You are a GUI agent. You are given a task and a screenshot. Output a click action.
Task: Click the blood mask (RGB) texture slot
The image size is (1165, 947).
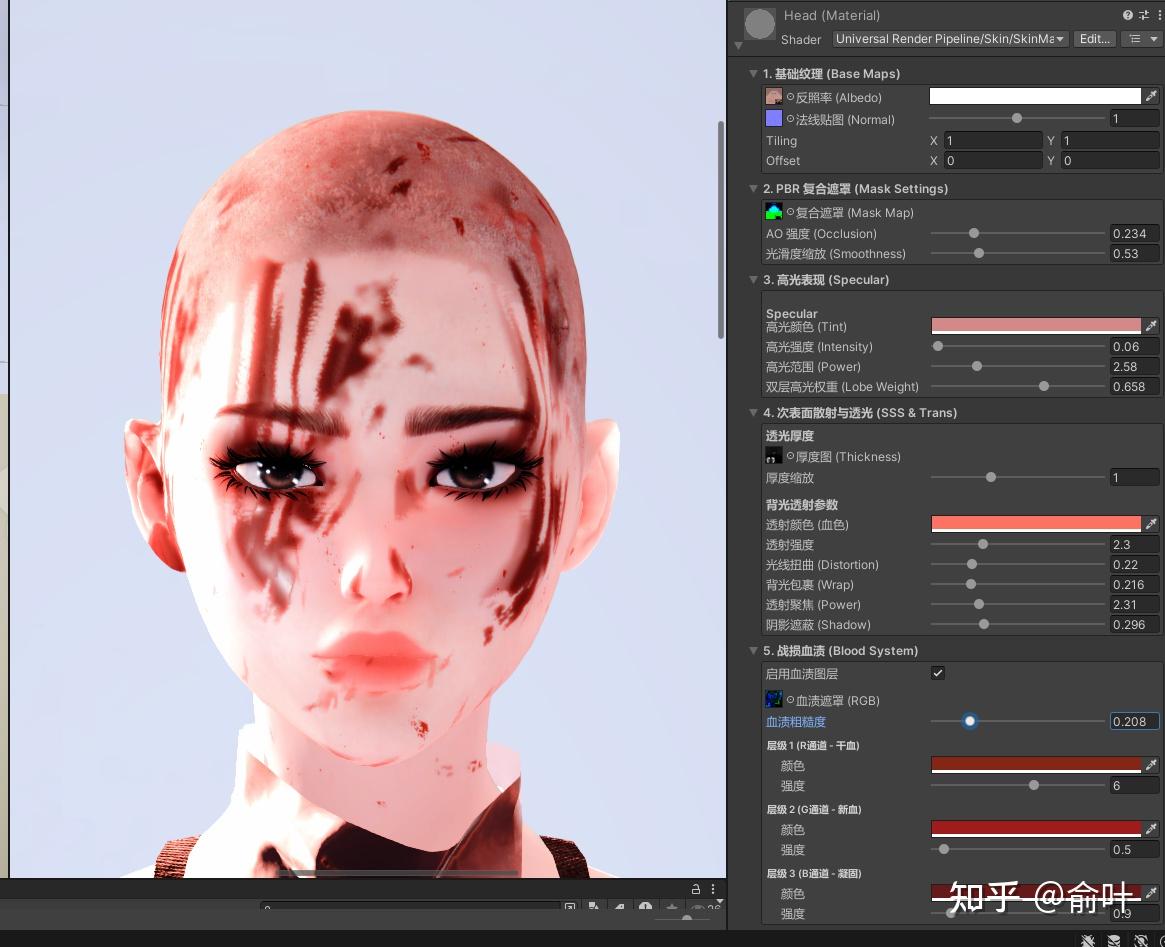[x=773, y=700]
